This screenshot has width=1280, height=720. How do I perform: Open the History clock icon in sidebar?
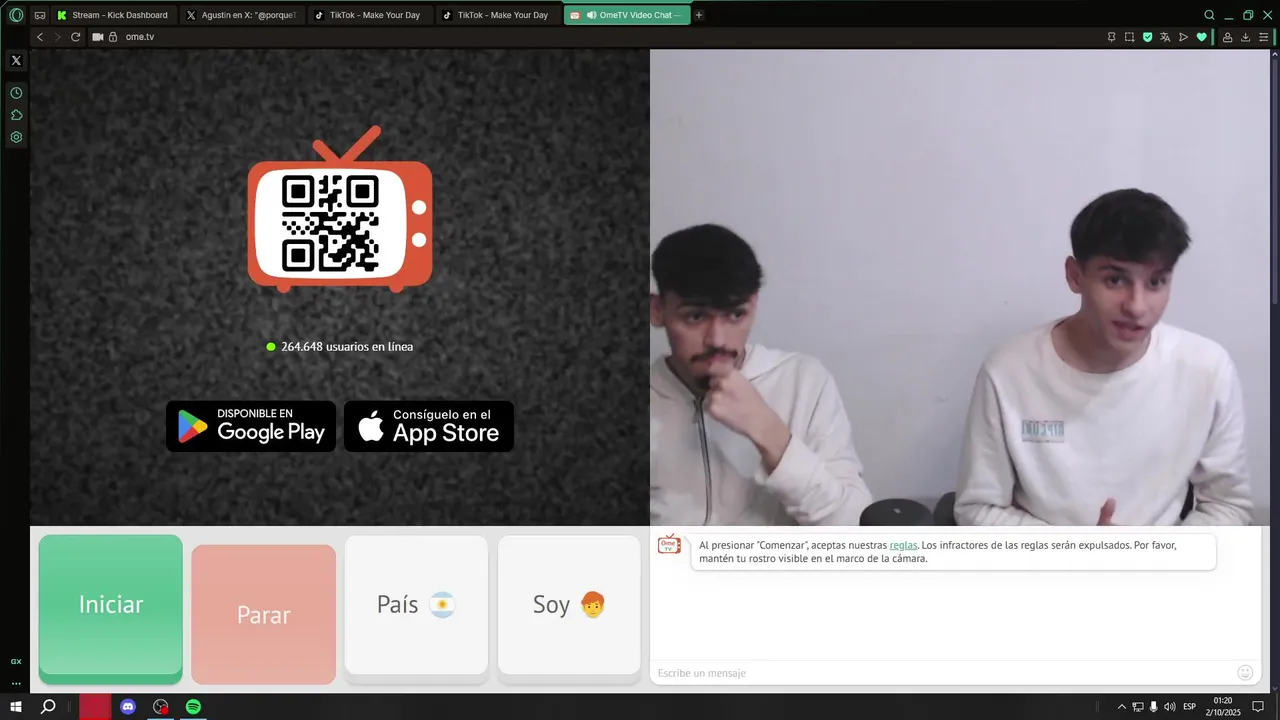[x=16, y=93]
